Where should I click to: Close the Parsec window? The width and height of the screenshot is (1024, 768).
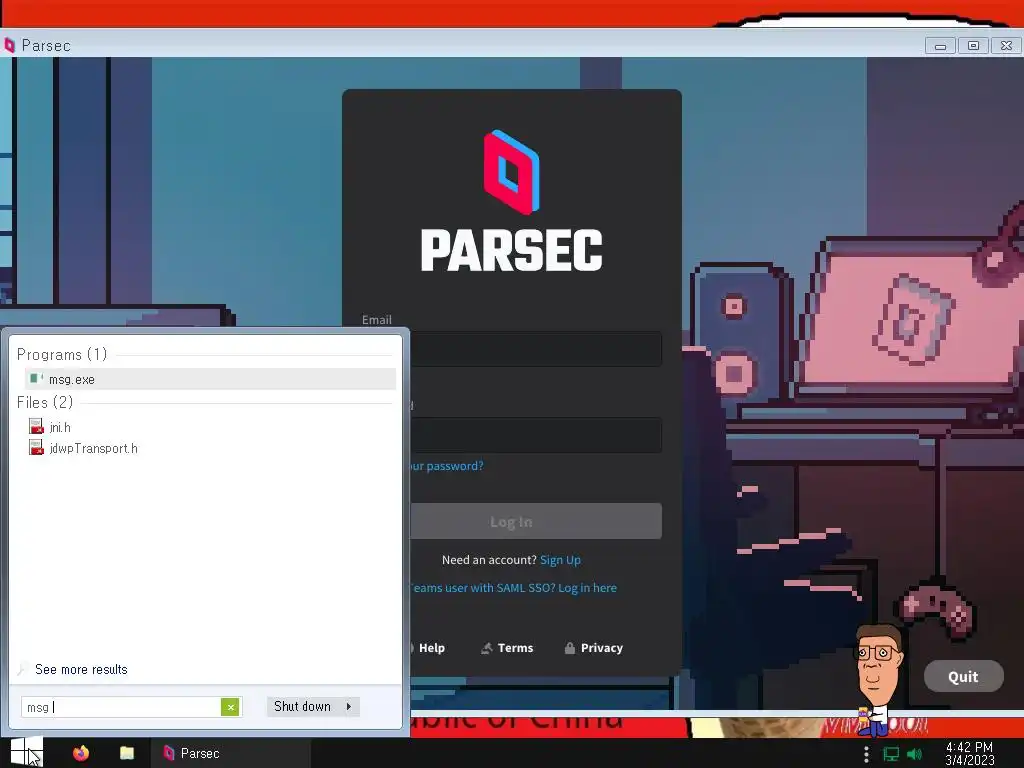(1006, 46)
